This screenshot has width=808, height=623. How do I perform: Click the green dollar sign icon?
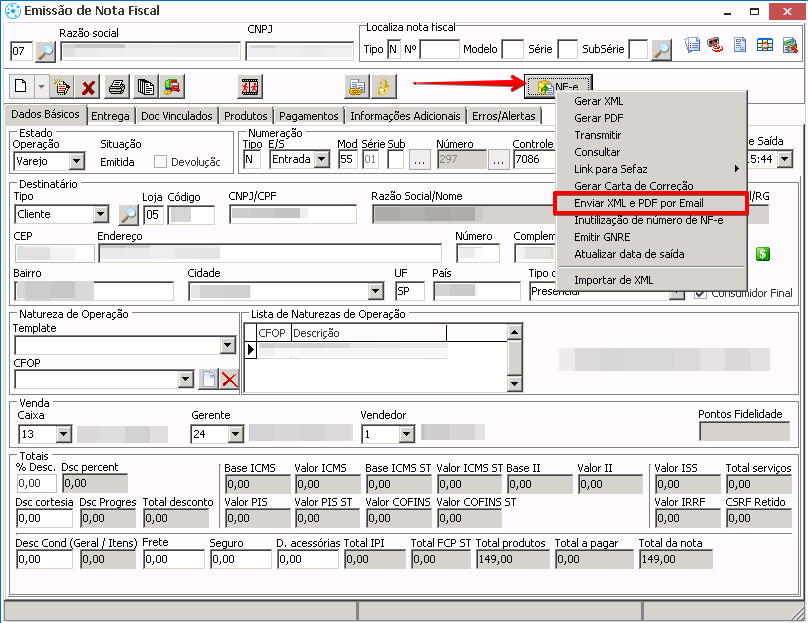click(x=763, y=254)
